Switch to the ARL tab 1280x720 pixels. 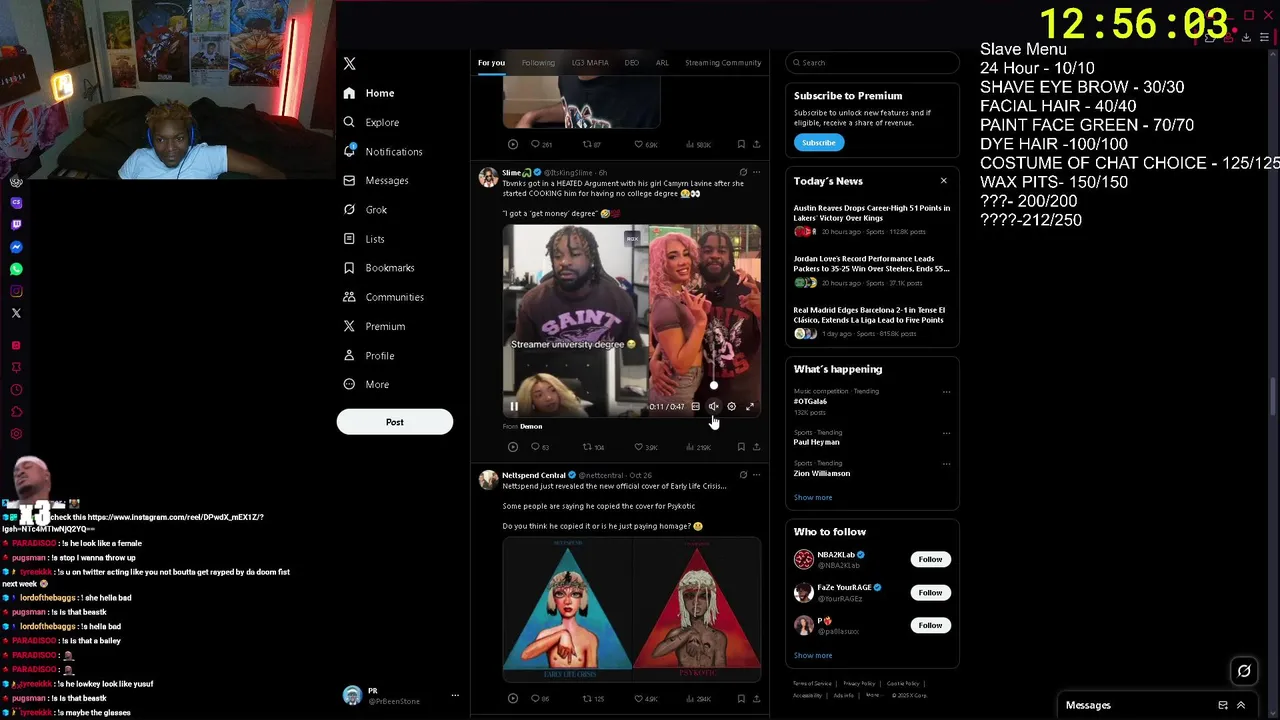click(662, 63)
